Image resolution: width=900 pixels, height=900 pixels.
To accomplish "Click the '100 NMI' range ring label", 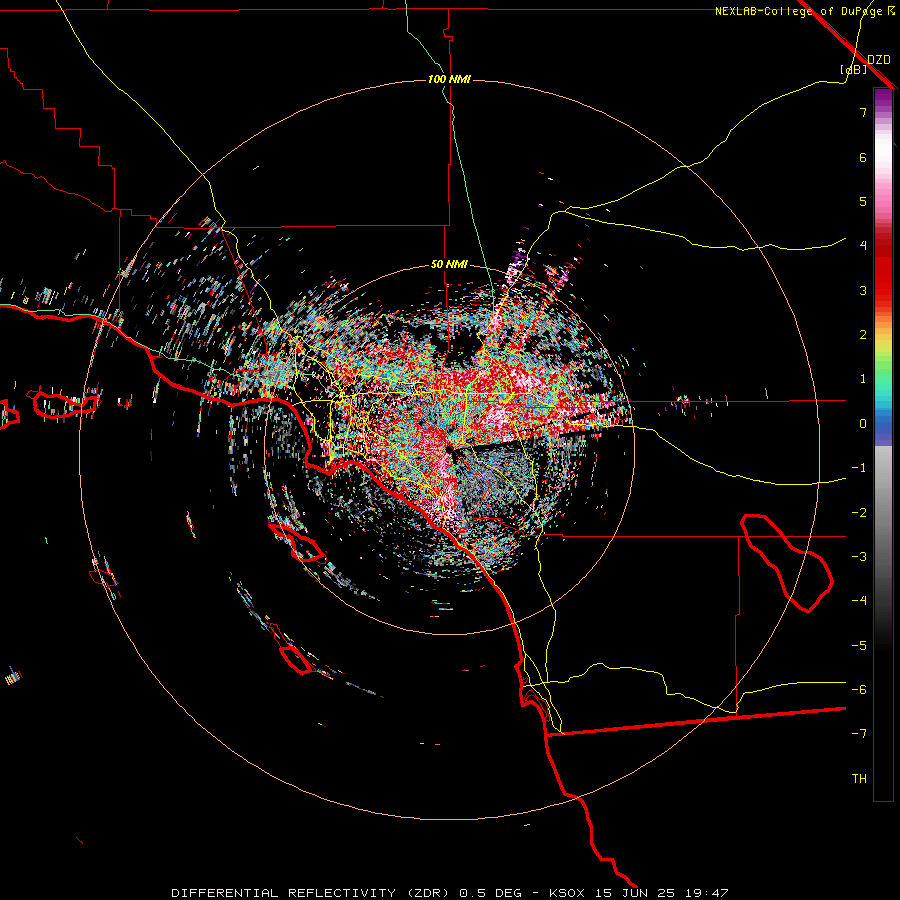I will point(449,79).
